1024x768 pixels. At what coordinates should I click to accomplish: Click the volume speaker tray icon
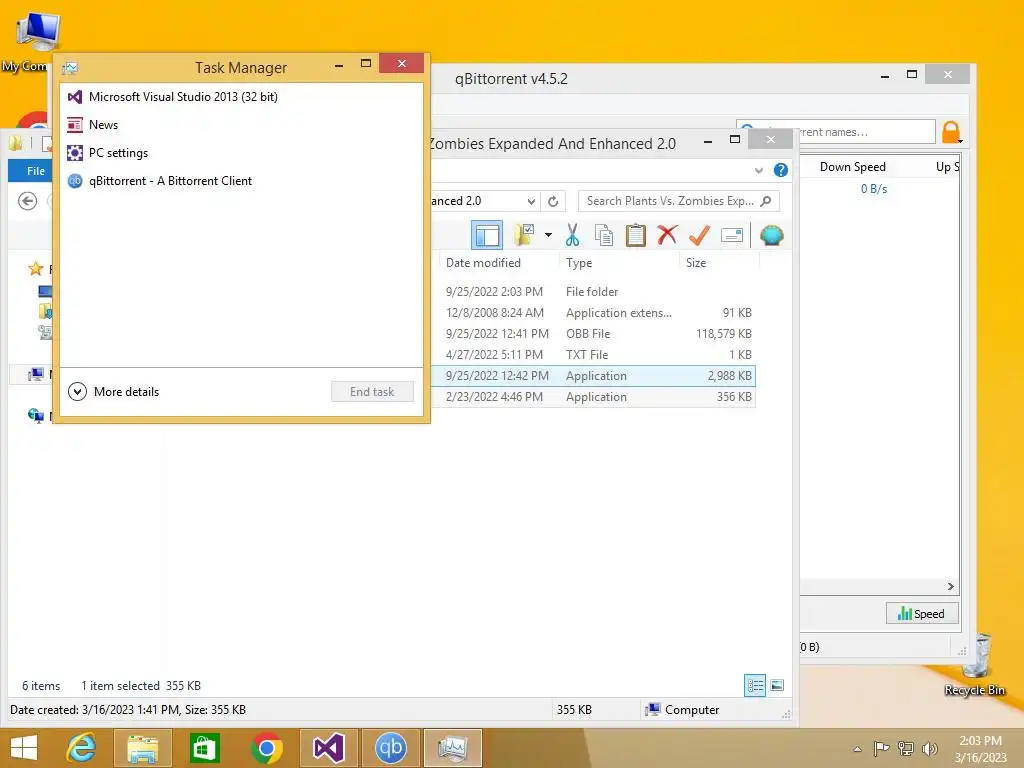click(x=929, y=749)
